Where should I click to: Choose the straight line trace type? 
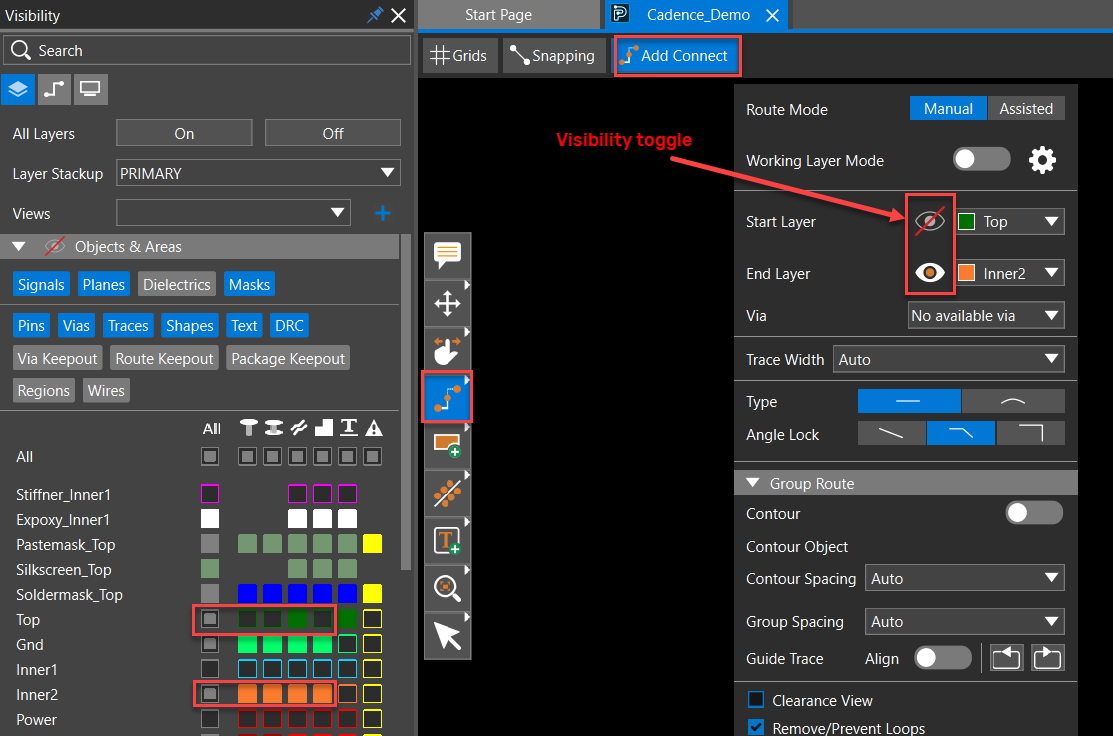click(x=909, y=401)
